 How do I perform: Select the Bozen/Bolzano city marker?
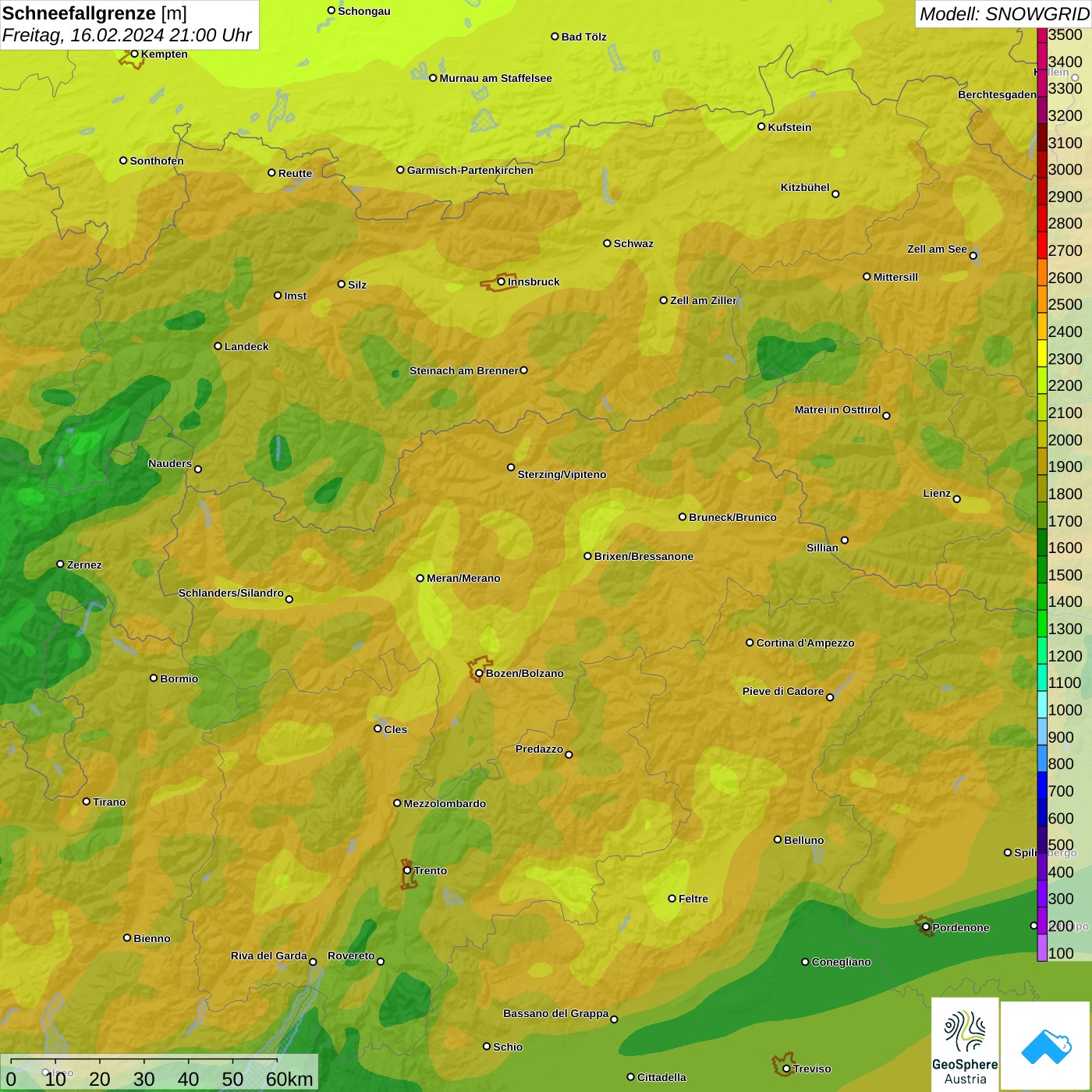pos(479,673)
